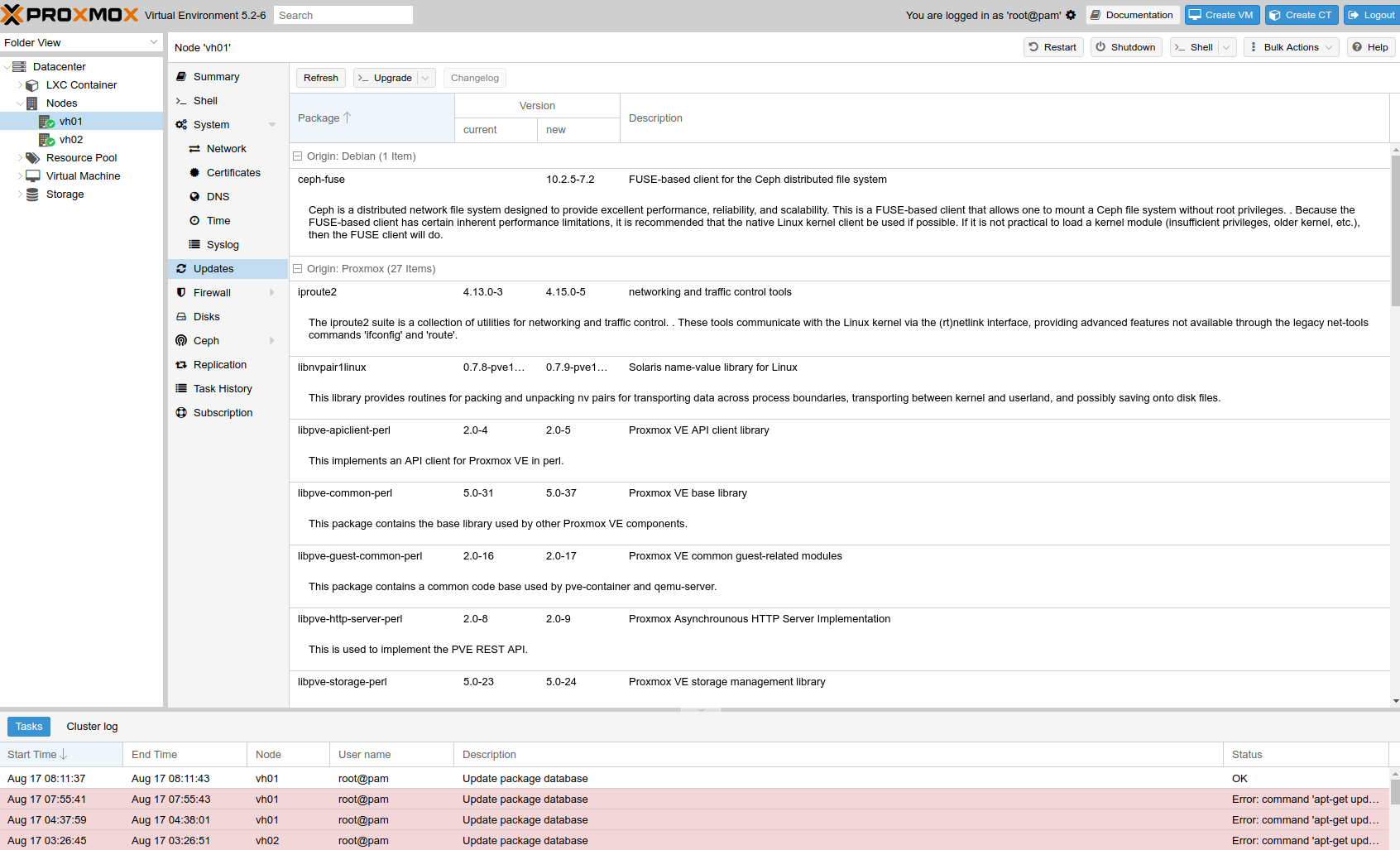Click the vh02 node status icon

[46, 139]
